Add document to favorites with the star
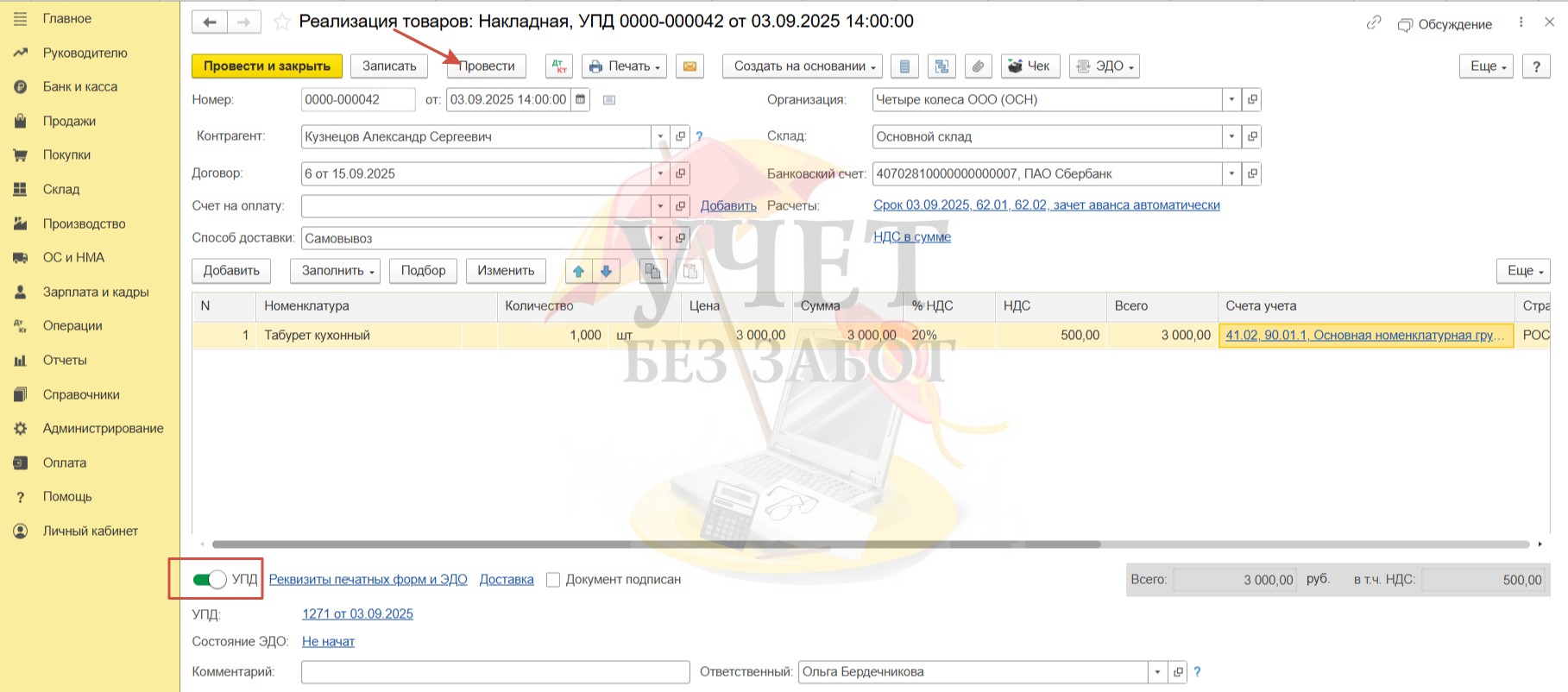Image resolution: width=1568 pixels, height=692 pixels. tap(281, 22)
